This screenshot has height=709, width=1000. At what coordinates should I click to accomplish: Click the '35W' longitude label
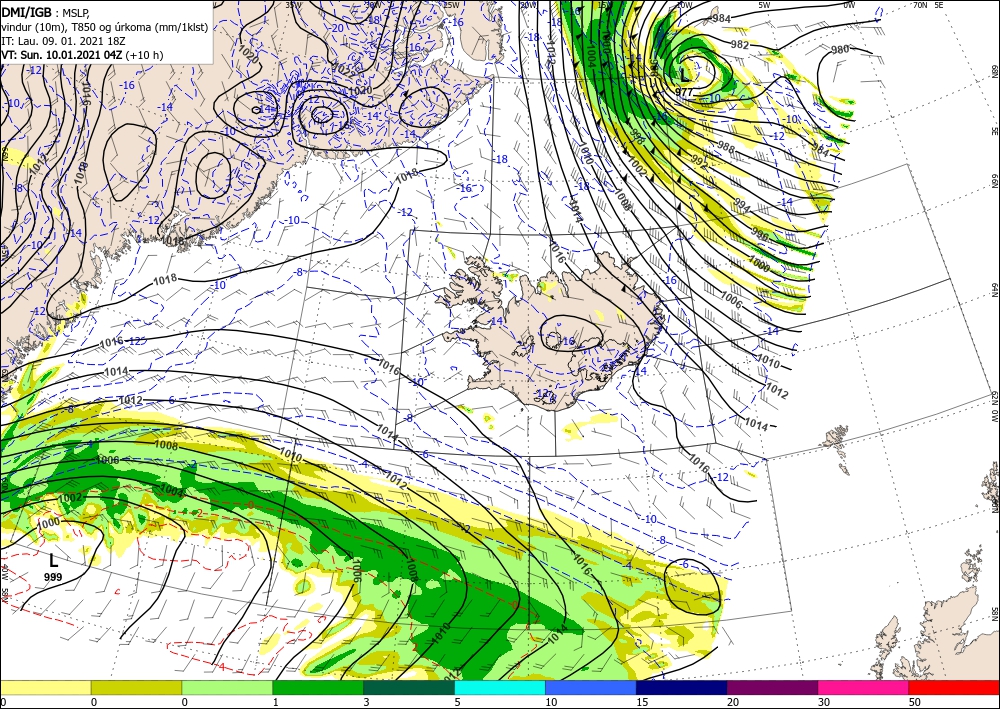click(x=293, y=5)
